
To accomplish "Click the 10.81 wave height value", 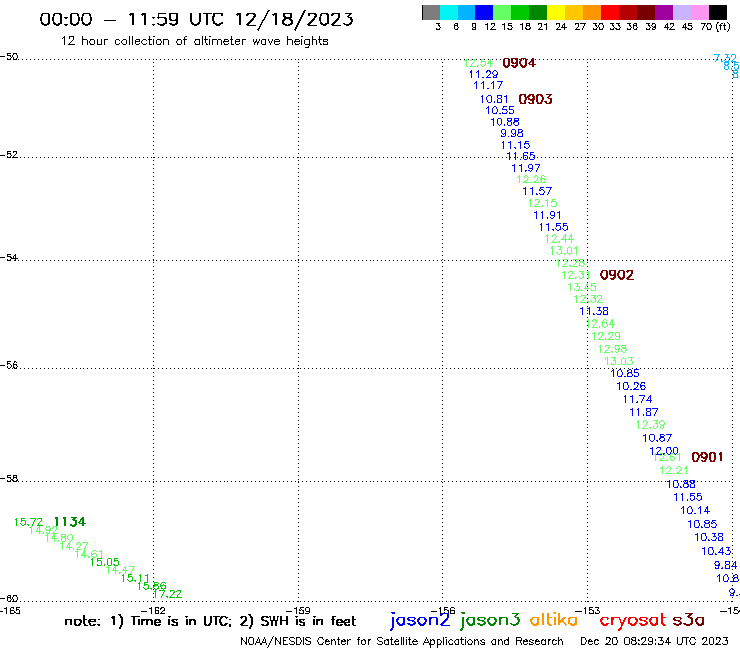I will (494, 99).
